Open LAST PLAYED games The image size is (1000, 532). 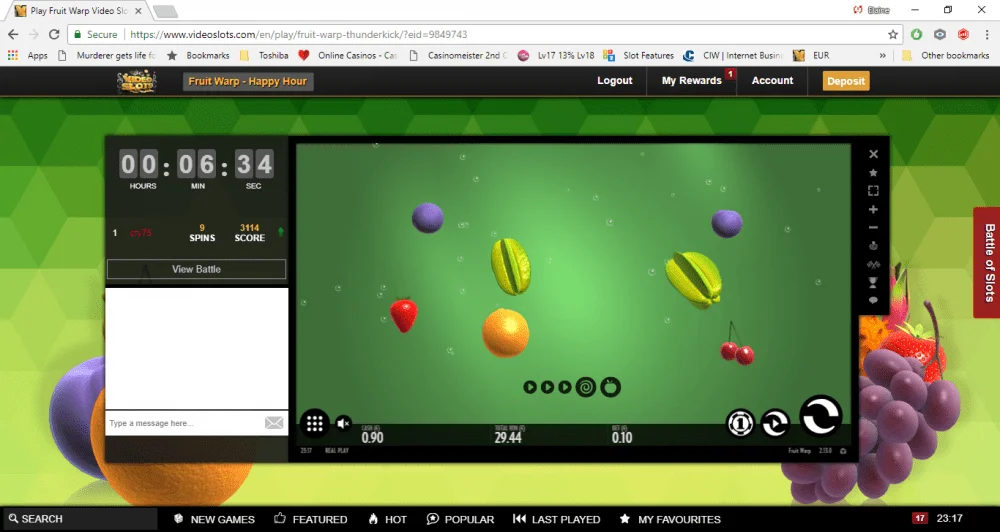(x=557, y=519)
